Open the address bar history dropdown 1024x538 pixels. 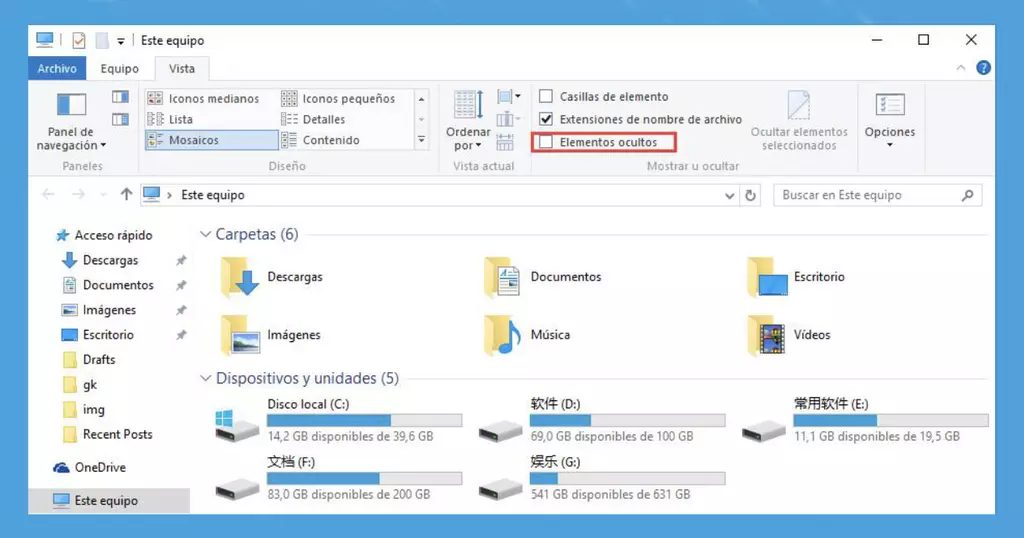click(729, 196)
